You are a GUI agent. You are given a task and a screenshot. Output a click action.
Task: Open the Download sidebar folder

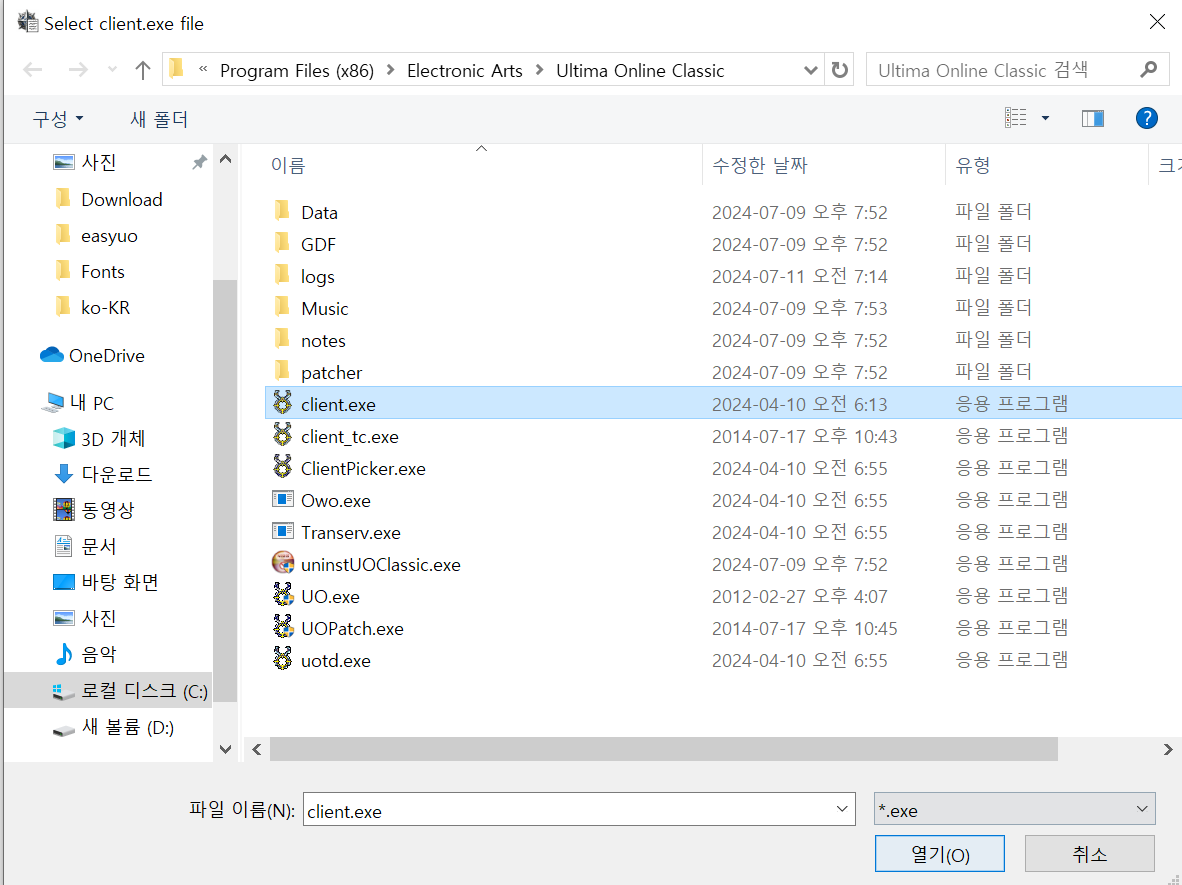[109, 200]
